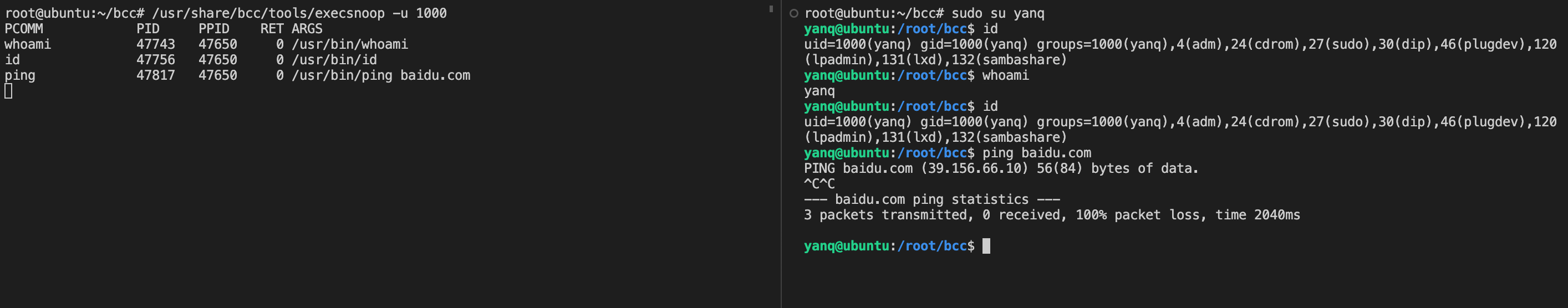Click the PCOMM column header
Viewport: 1568px width, 308px height.
(24, 29)
